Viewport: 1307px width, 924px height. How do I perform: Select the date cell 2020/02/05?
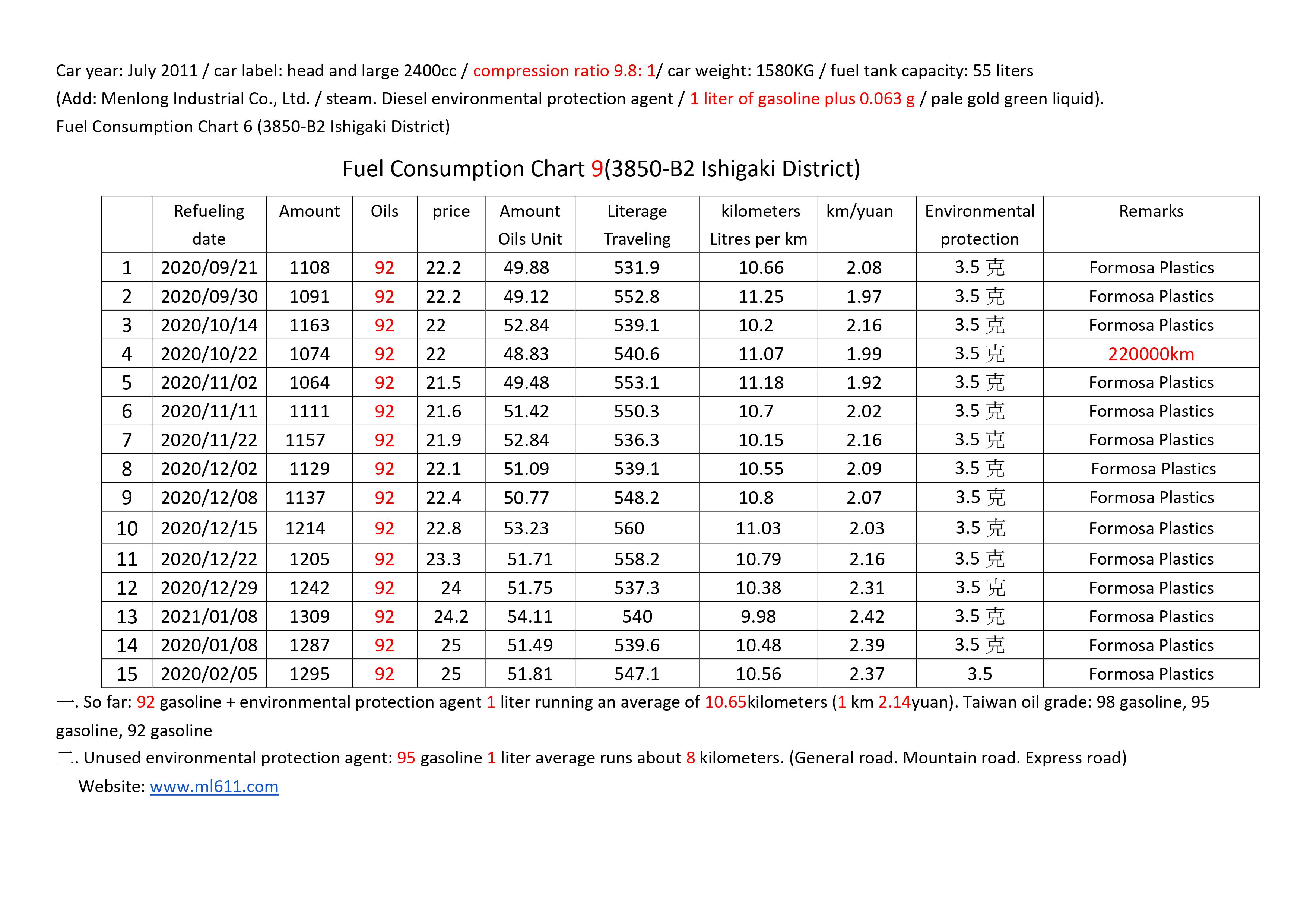(209, 674)
